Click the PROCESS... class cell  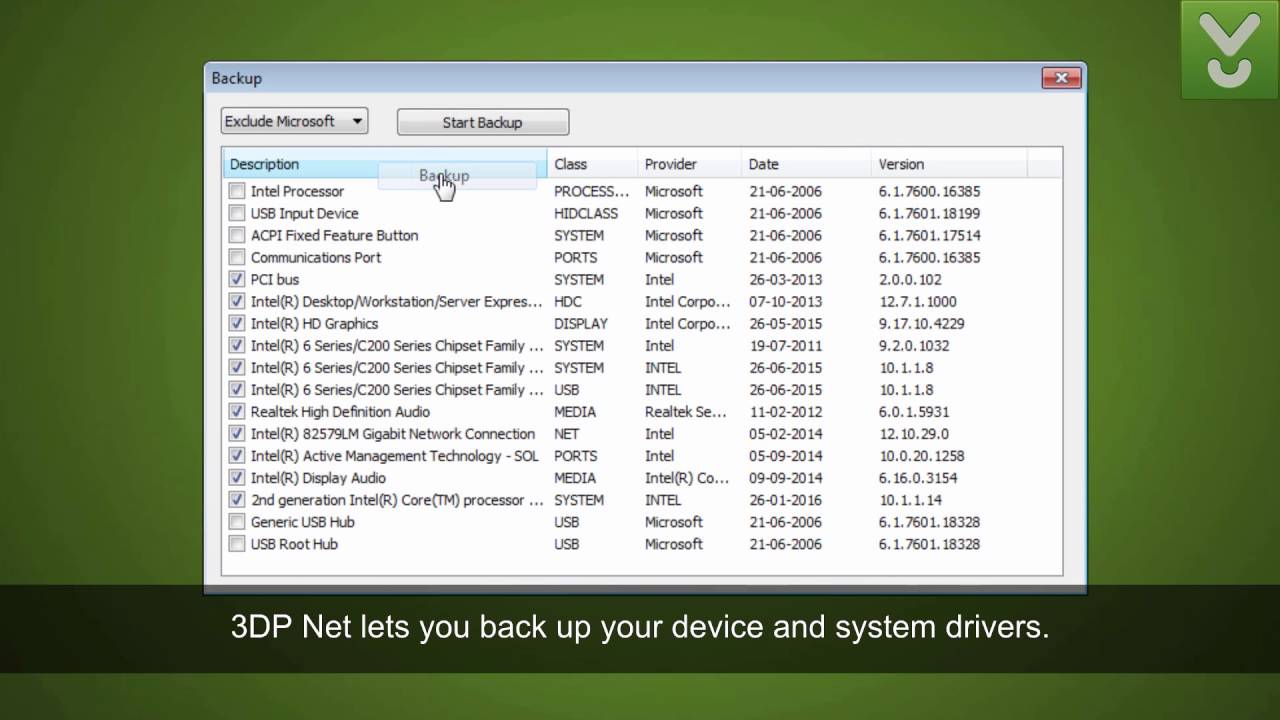pyautogui.click(x=592, y=191)
